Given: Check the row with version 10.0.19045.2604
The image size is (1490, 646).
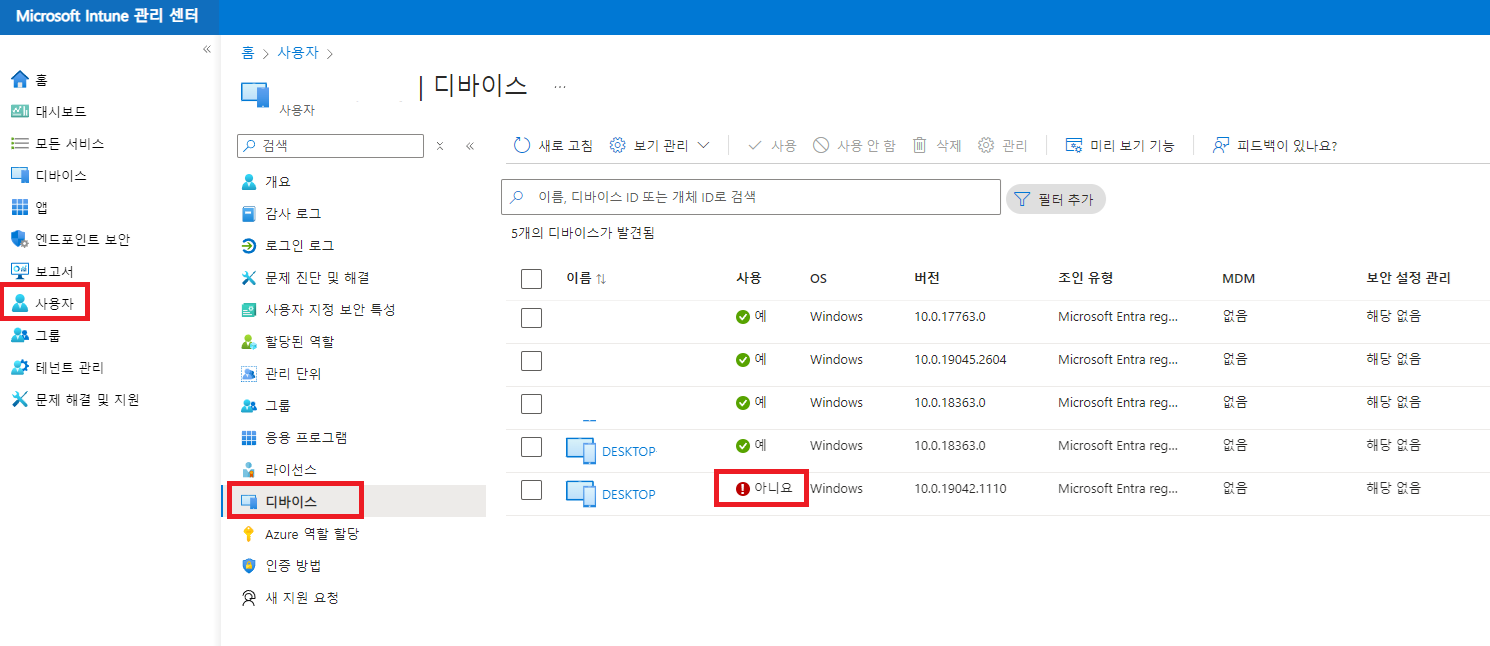Looking at the screenshot, I should click(532, 360).
